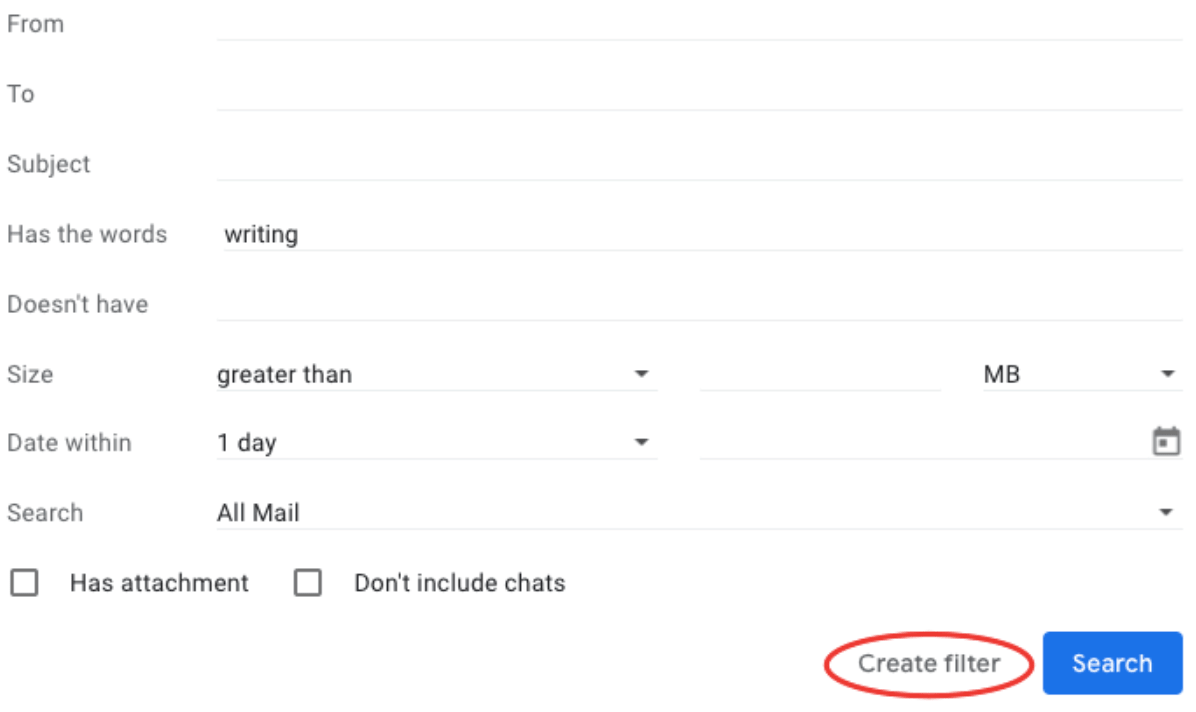Click into the To input field
The width and height of the screenshot is (1196, 712).
[698, 94]
